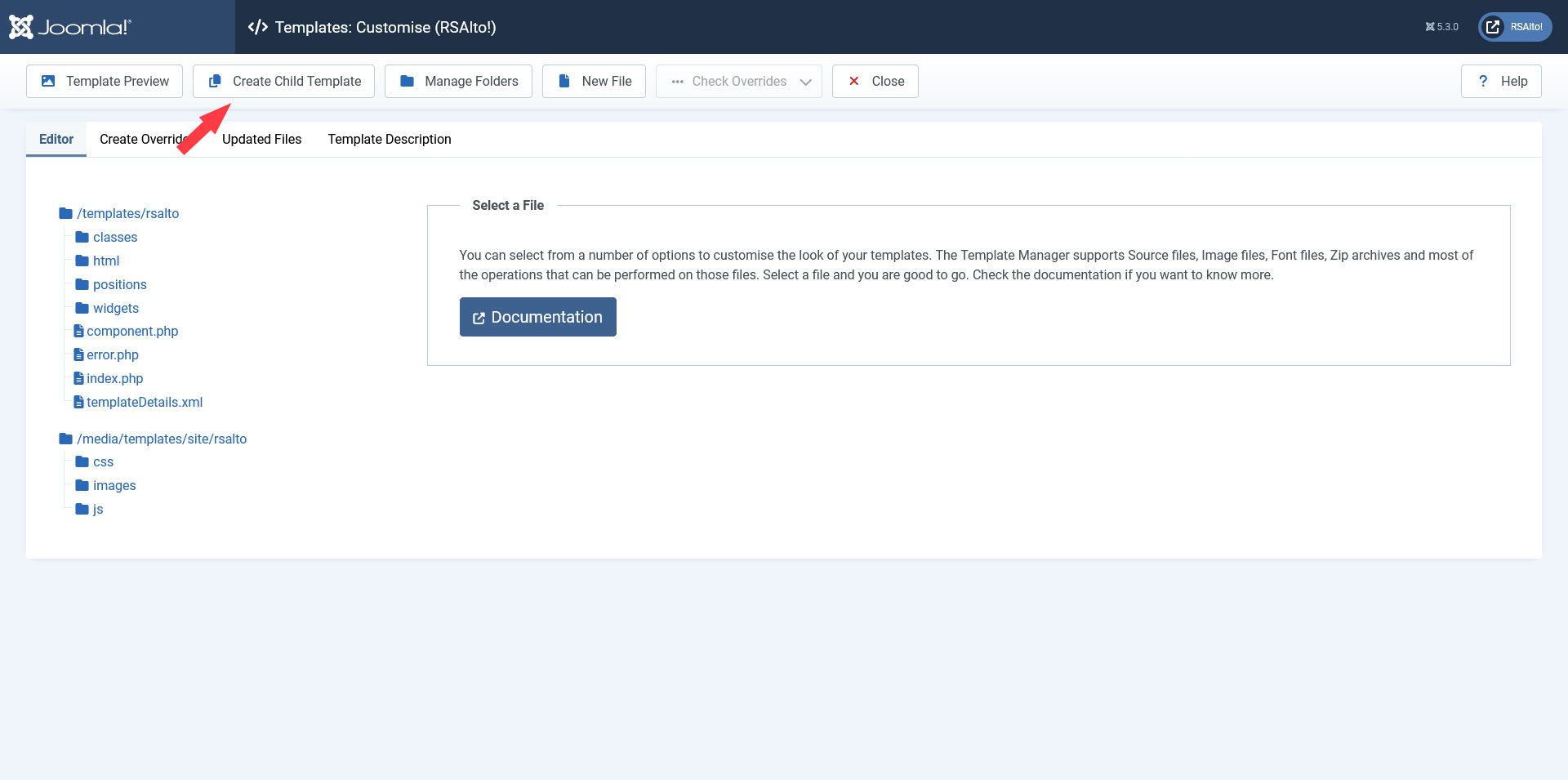Screen dimensions: 1568x780
Task: Open templateDetails.xml file
Action: (145, 402)
